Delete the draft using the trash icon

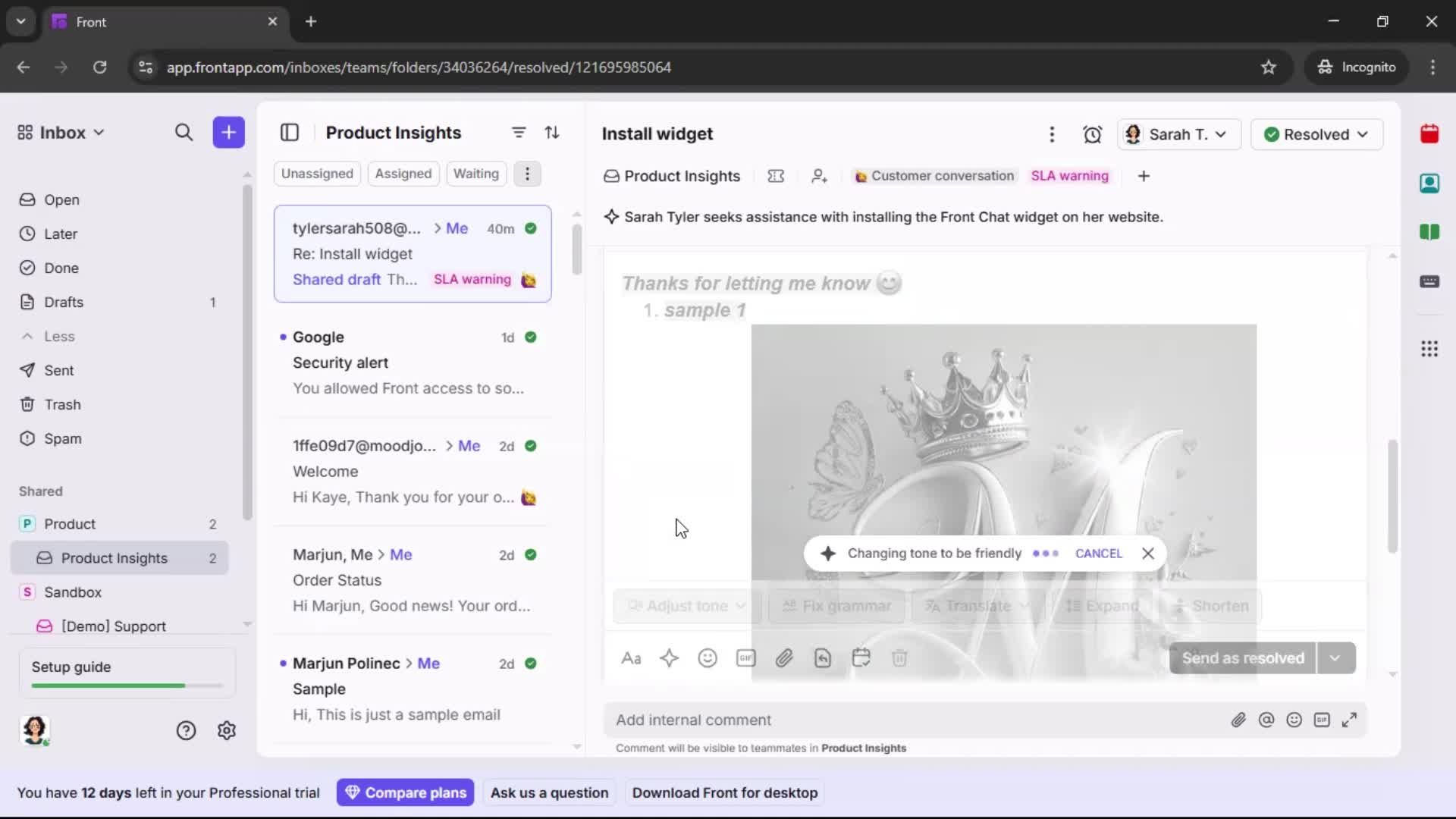tap(900, 658)
